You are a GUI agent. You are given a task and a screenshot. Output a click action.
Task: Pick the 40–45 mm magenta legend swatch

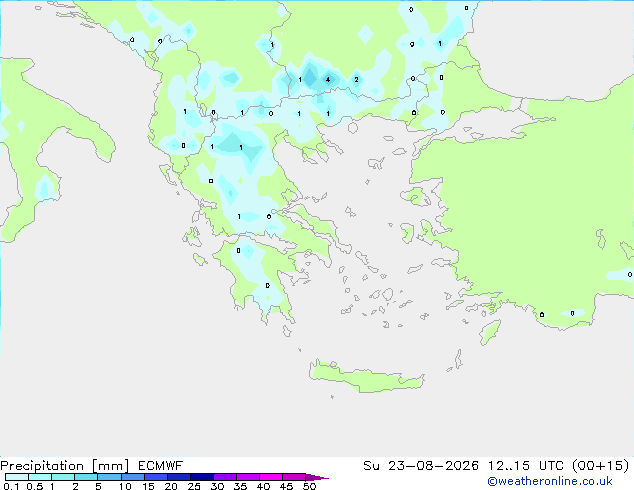coord(271,477)
